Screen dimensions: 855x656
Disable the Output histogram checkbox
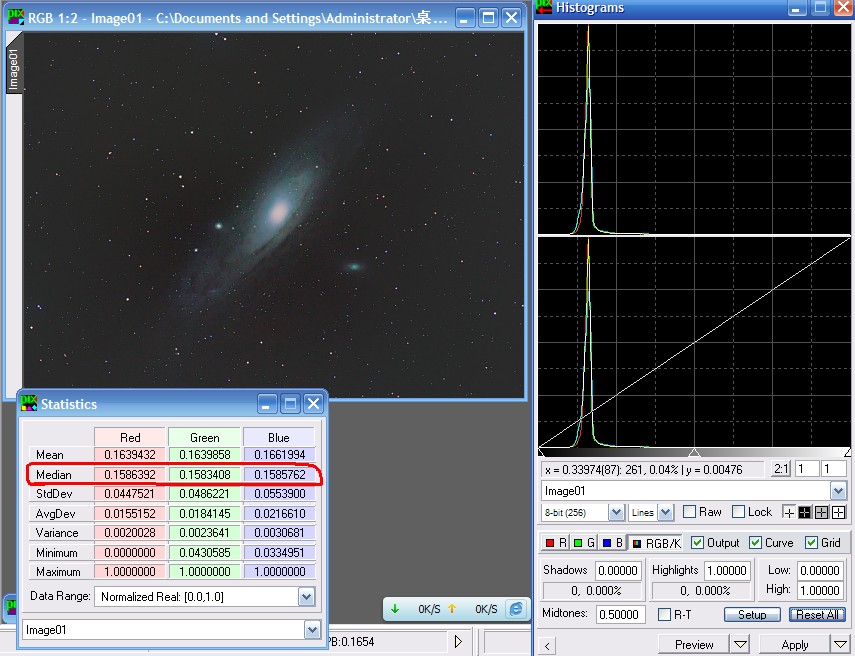pos(698,543)
